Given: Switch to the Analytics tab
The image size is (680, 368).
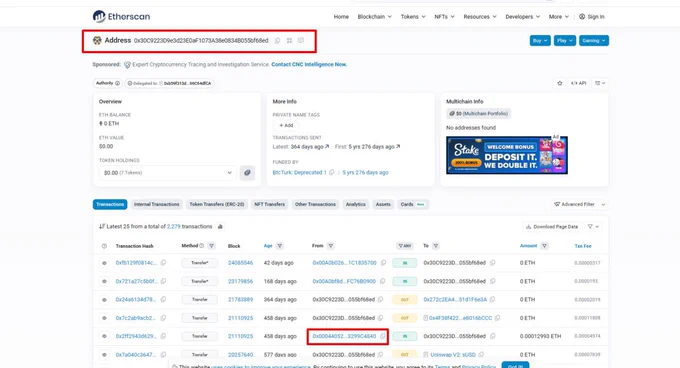Looking at the screenshot, I should (x=356, y=204).
